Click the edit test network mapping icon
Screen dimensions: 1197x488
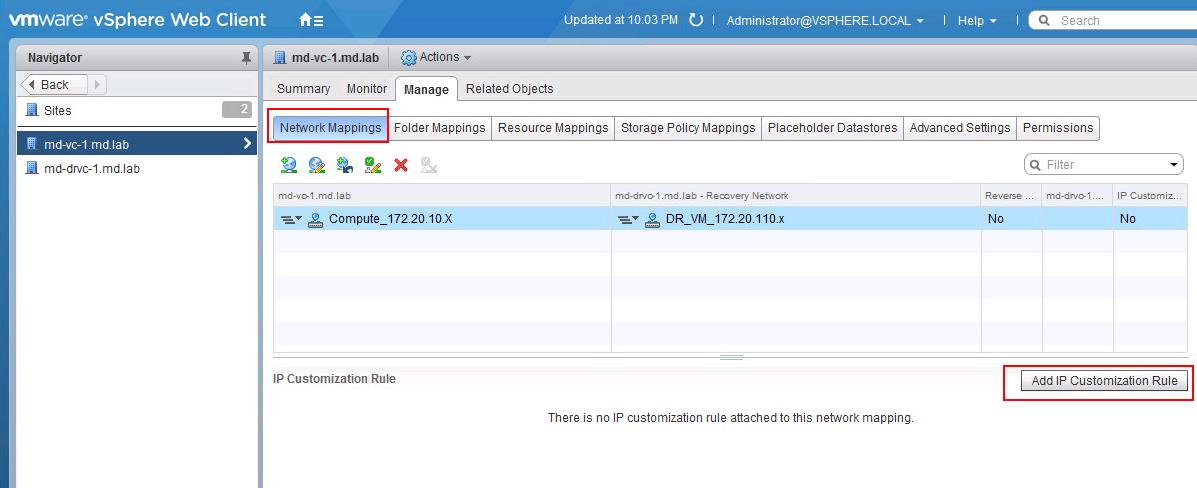(373, 164)
